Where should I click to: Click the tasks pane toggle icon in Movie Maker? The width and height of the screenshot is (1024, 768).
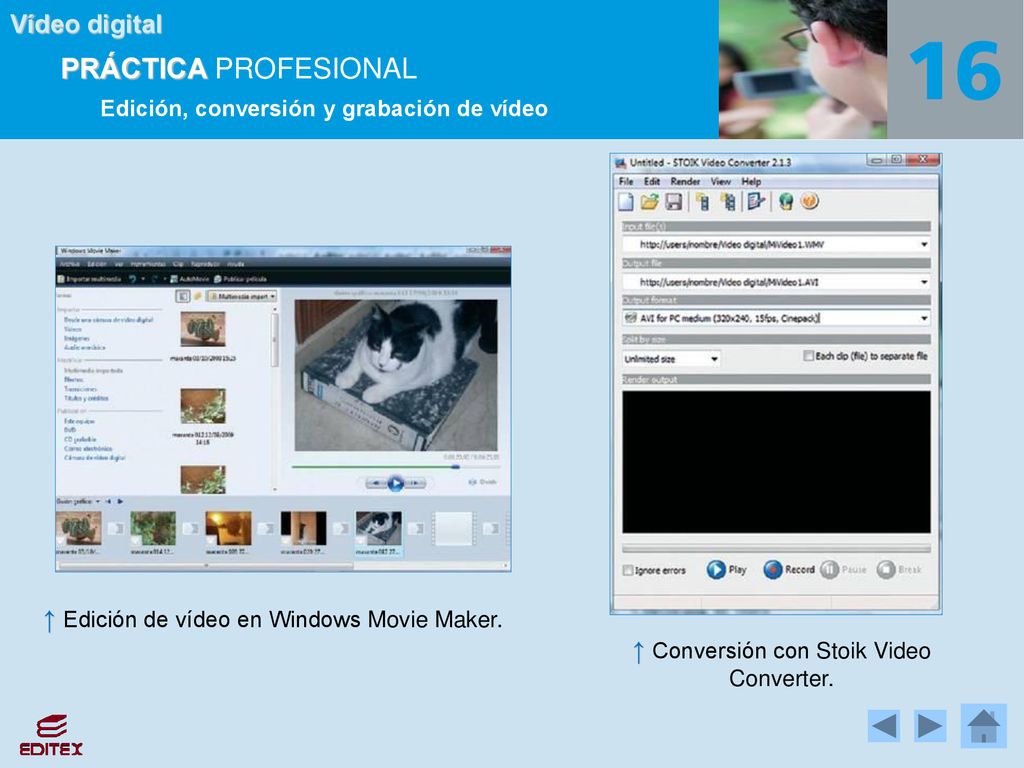182,296
